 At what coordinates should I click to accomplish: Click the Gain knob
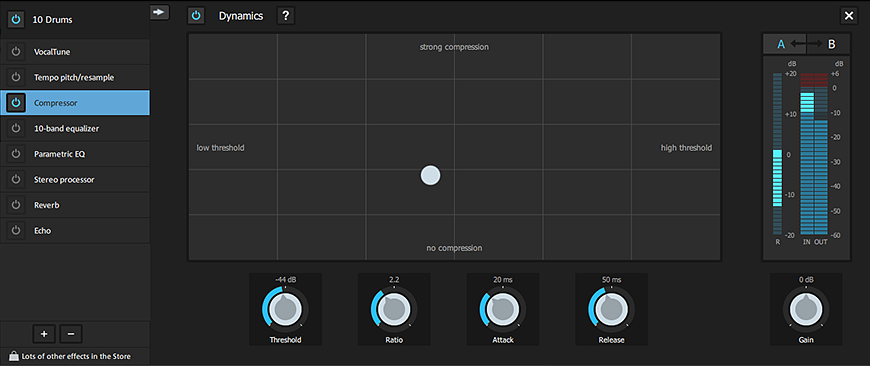(806, 310)
